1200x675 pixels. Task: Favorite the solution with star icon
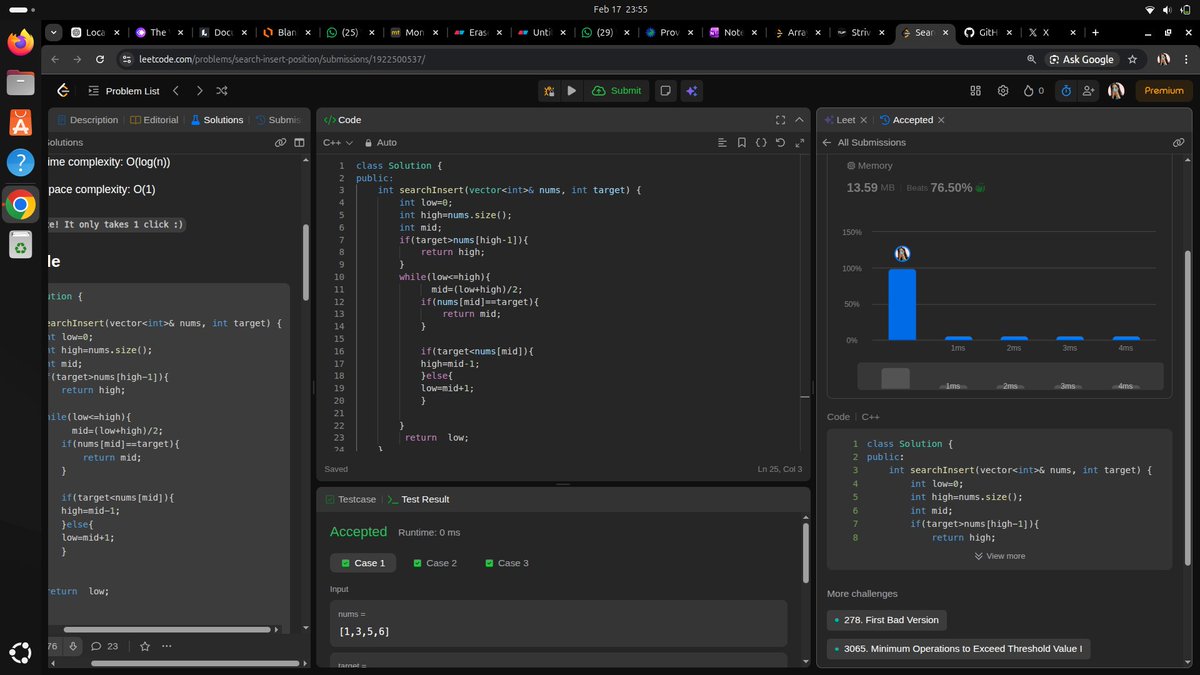145,646
